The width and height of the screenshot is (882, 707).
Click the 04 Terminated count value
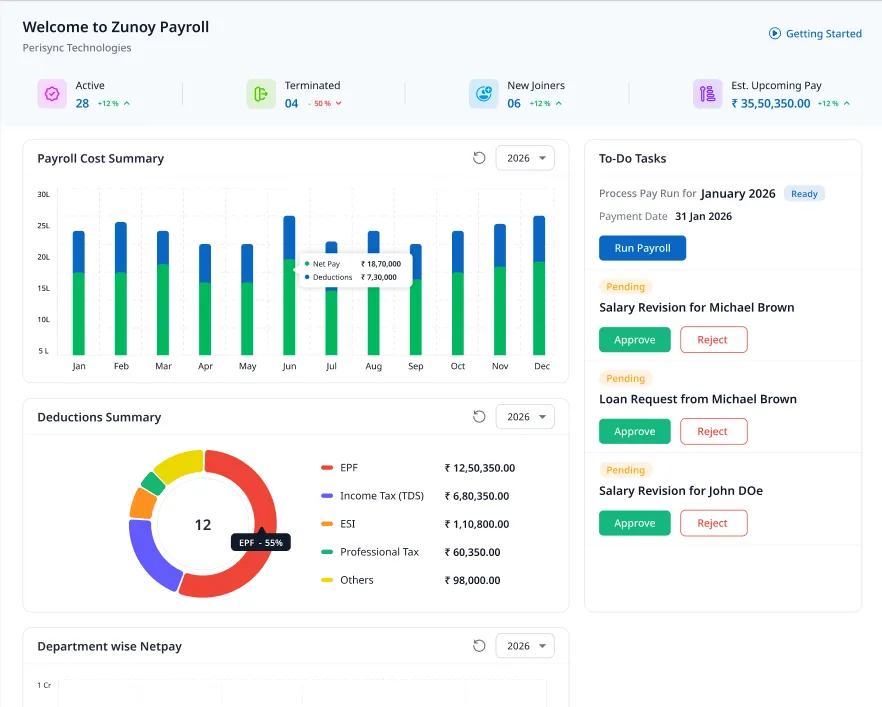(291, 103)
